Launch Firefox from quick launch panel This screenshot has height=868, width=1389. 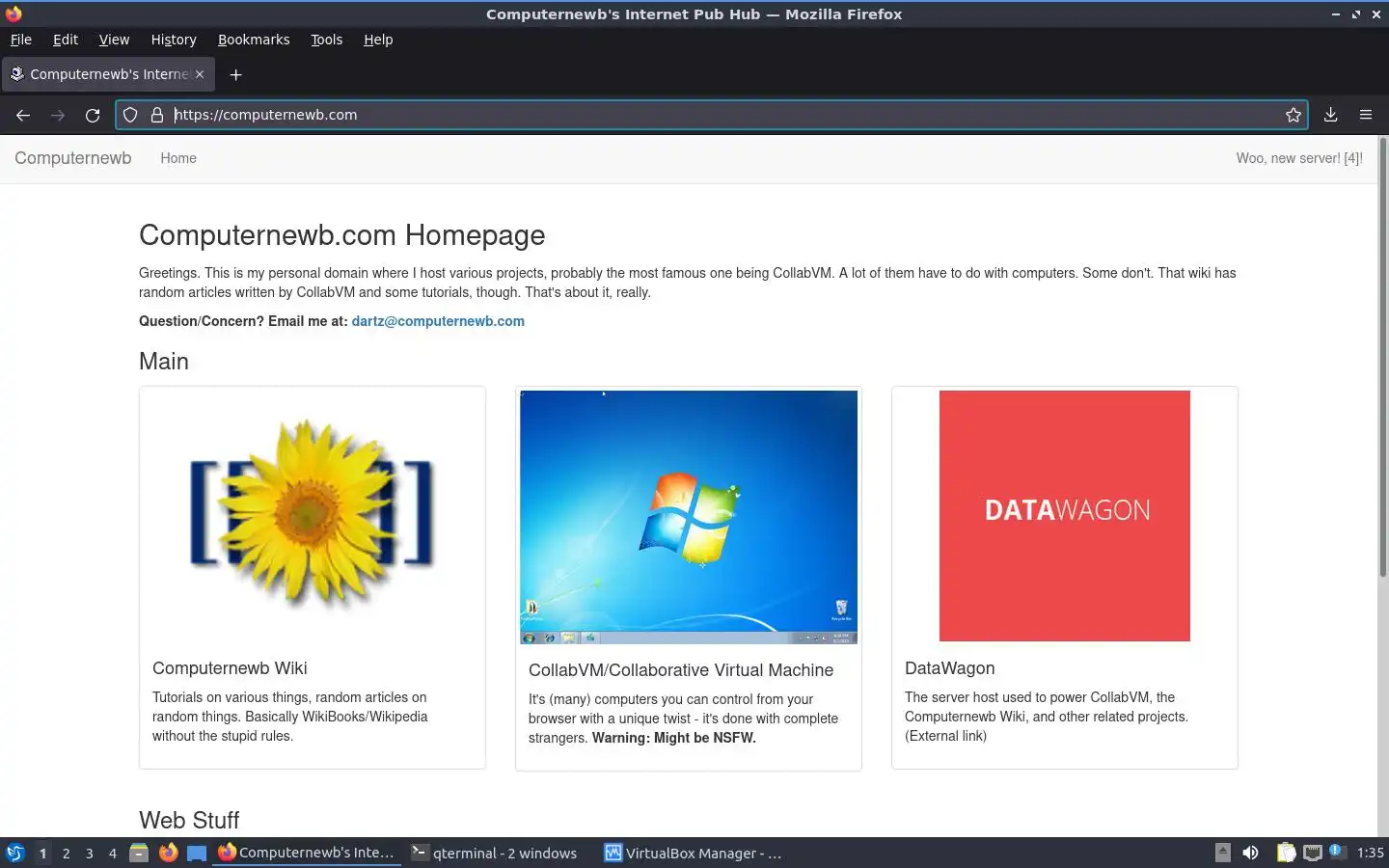coord(168,853)
